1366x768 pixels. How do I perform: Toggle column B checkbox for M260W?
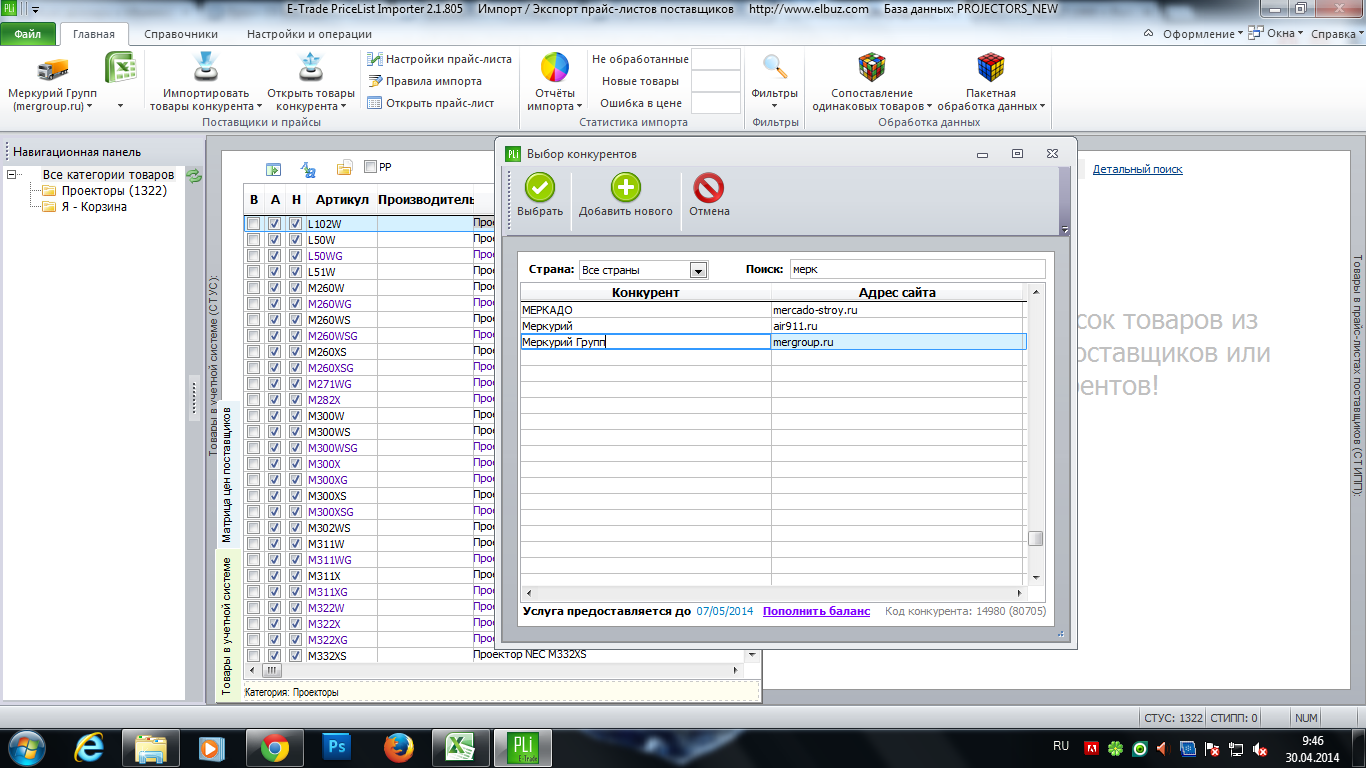[253, 288]
